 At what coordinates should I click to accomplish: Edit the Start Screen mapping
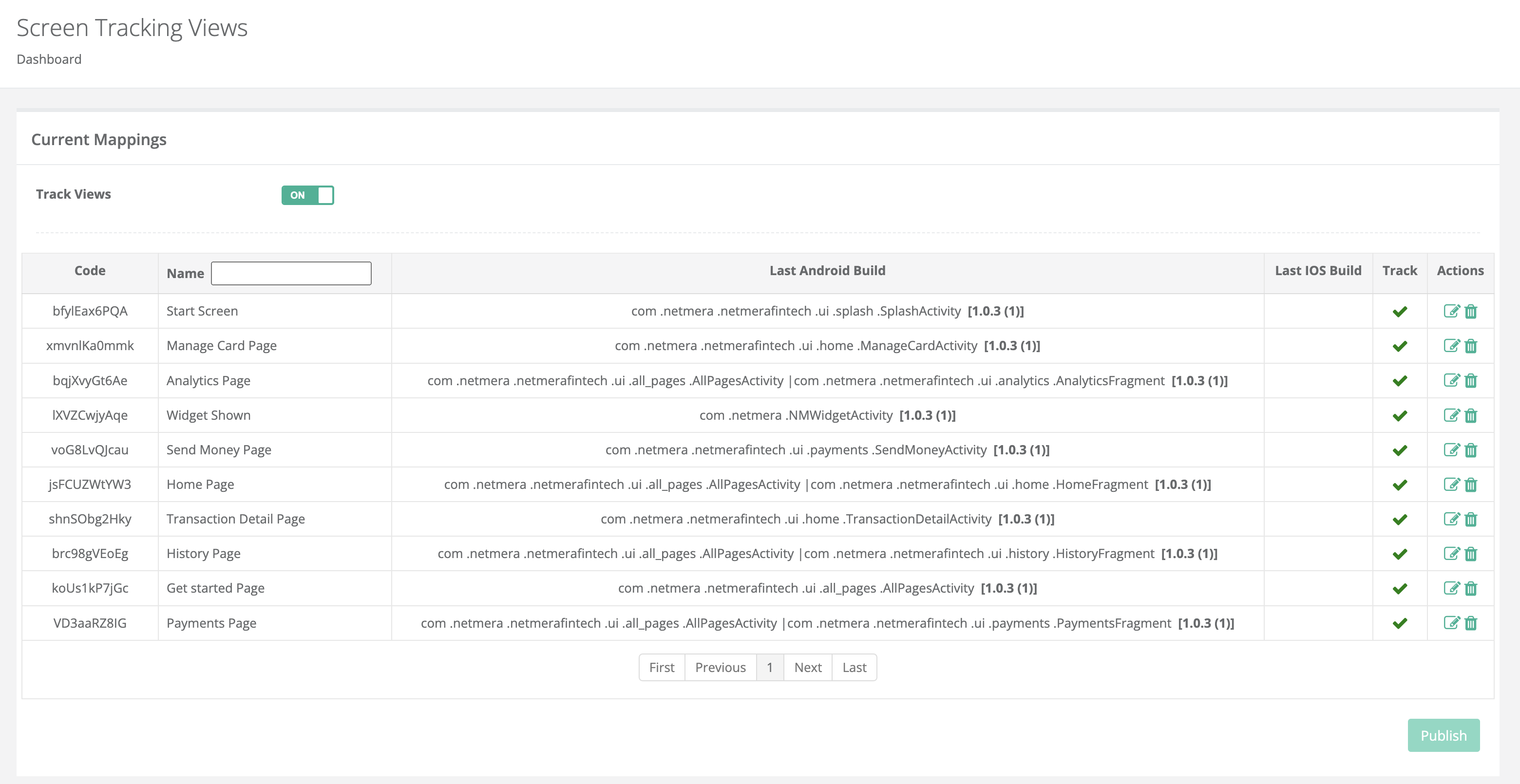(x=1451, y=311)
